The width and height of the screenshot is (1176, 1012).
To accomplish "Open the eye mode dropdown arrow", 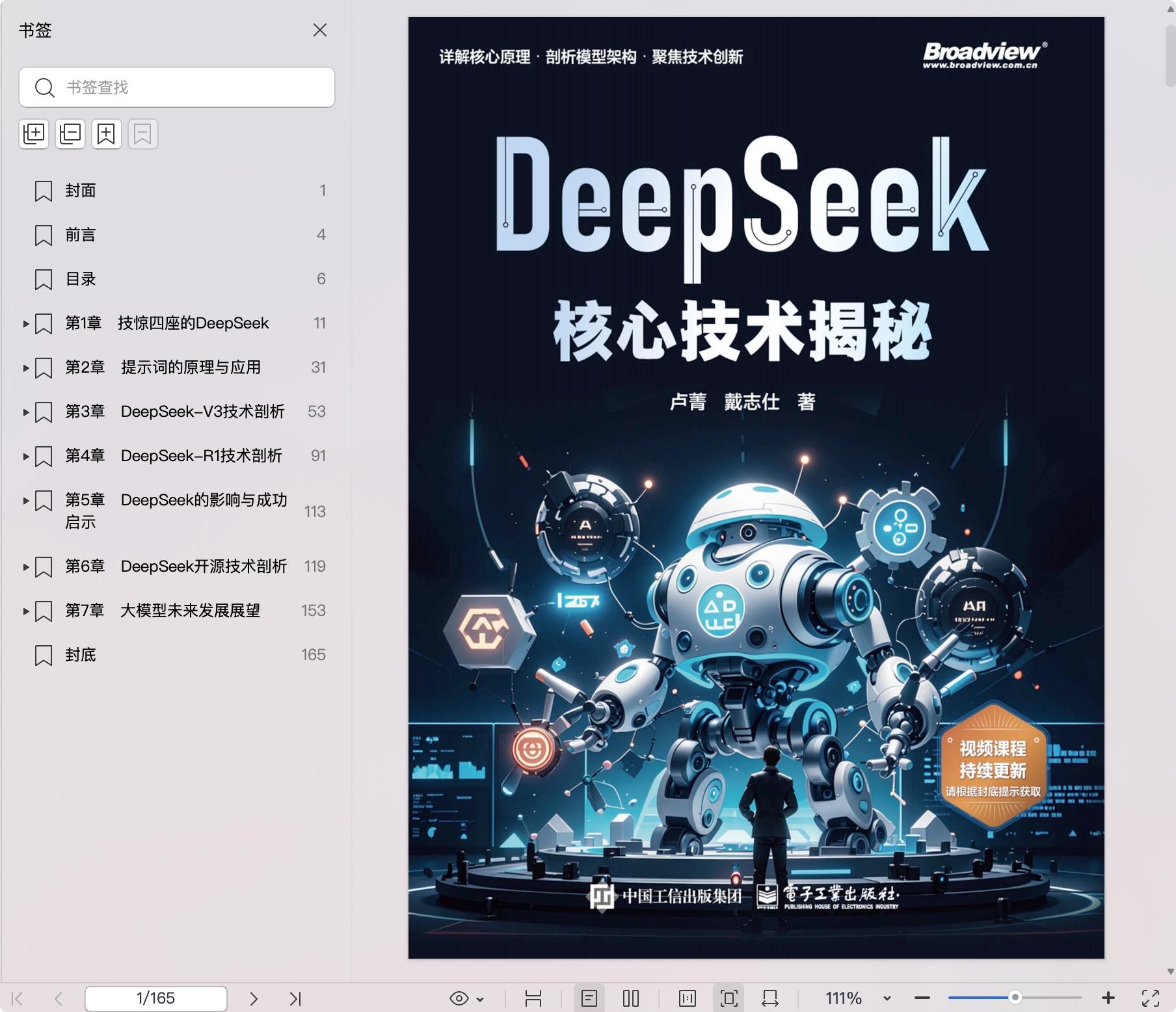I will tap(480, 999).
